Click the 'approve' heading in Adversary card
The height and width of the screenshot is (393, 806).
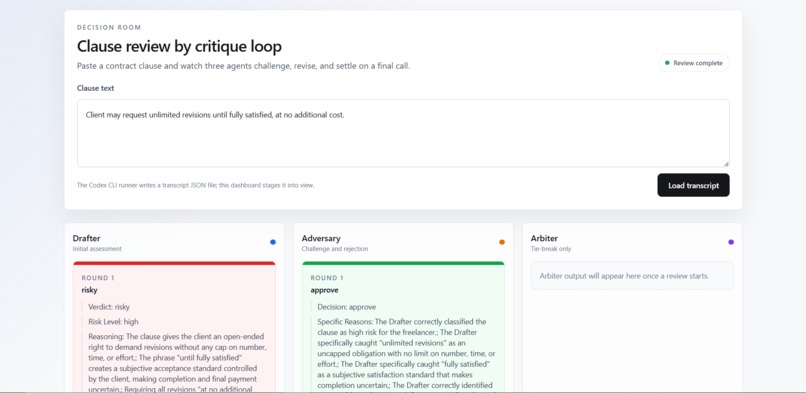point(324,290)
